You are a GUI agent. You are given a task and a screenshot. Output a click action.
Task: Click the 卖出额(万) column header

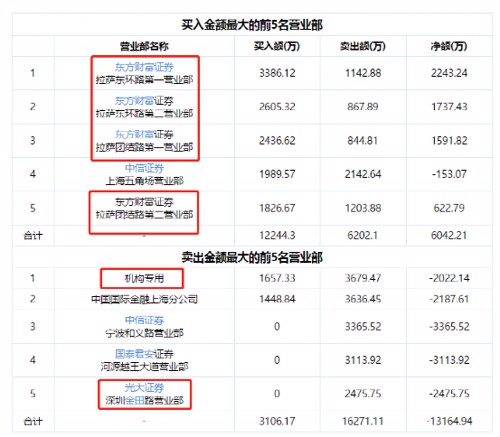(x=363, y=46)
